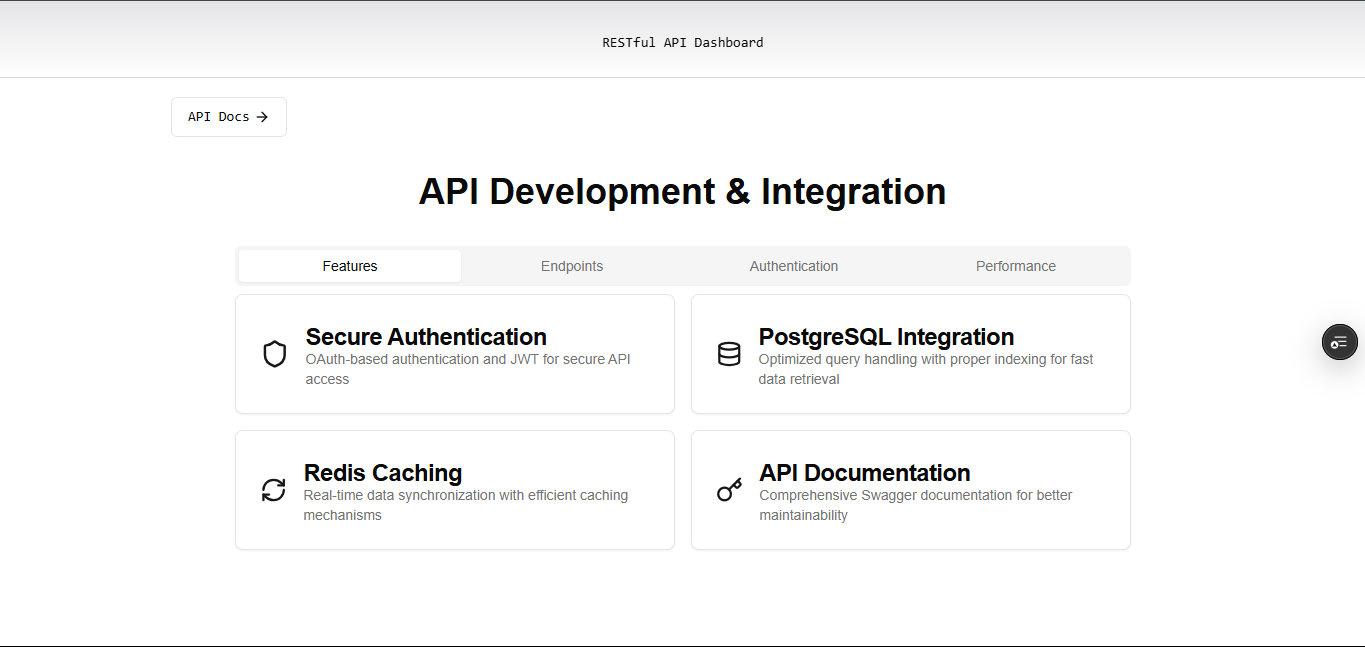The height and width of the screenshot is (647, 1365).
Task: Click the key icon beside API Documentation
Action: click(730, 490)
